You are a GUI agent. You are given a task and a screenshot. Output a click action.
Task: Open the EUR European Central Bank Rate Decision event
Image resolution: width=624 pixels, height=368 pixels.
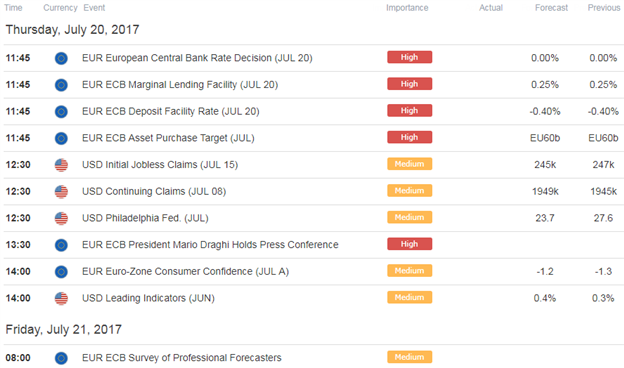point(197,58)
